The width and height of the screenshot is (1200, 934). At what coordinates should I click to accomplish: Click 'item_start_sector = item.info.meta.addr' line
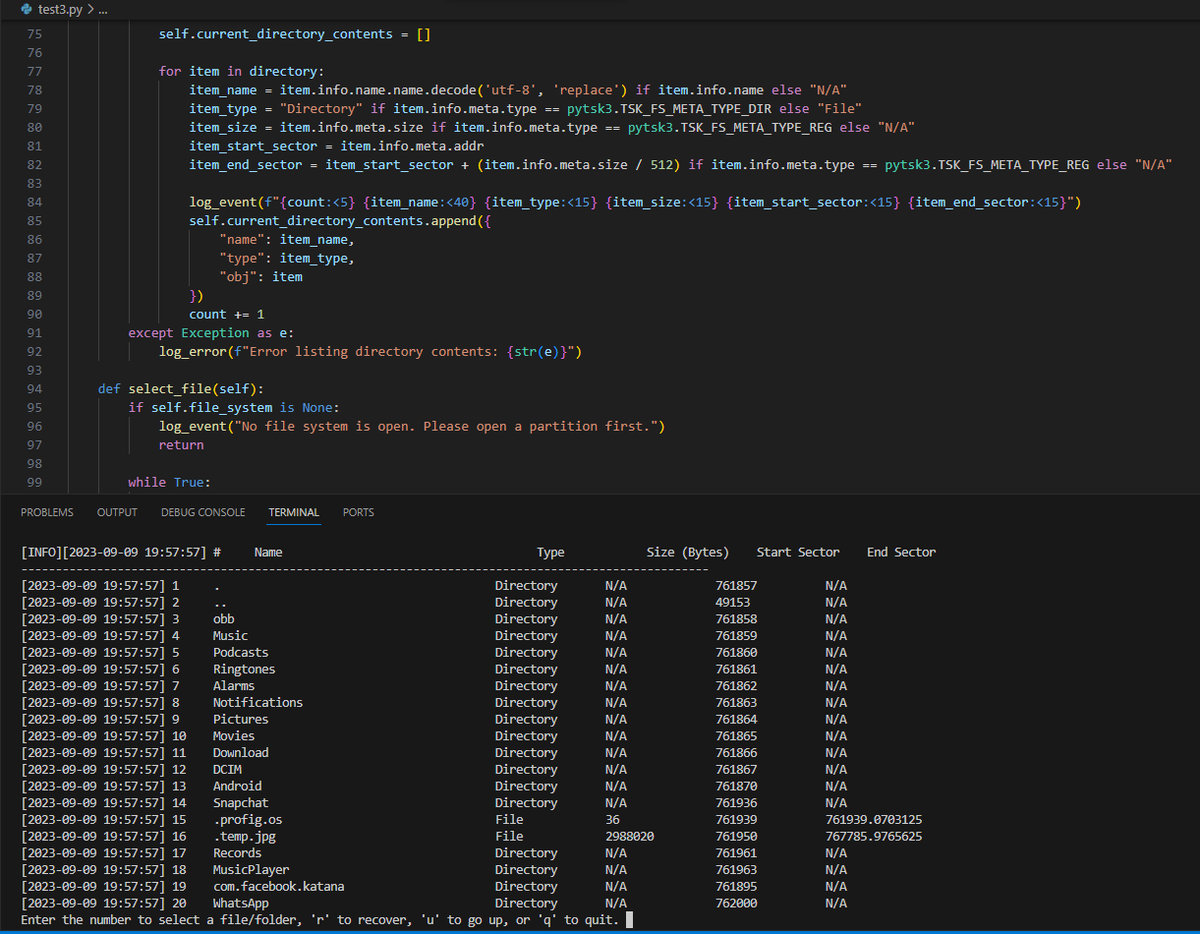[x=336, y=146]
